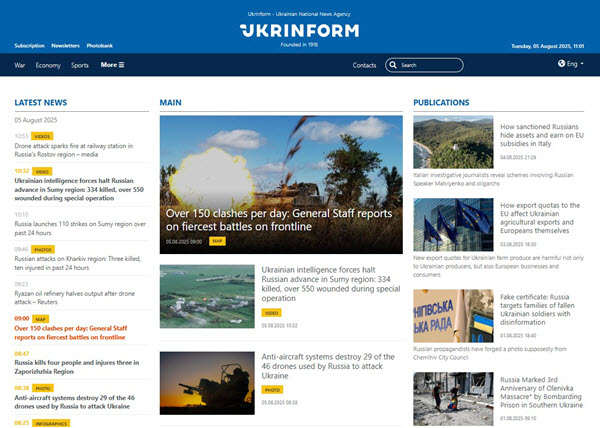Open Sumy region headline in Main column

331,284
